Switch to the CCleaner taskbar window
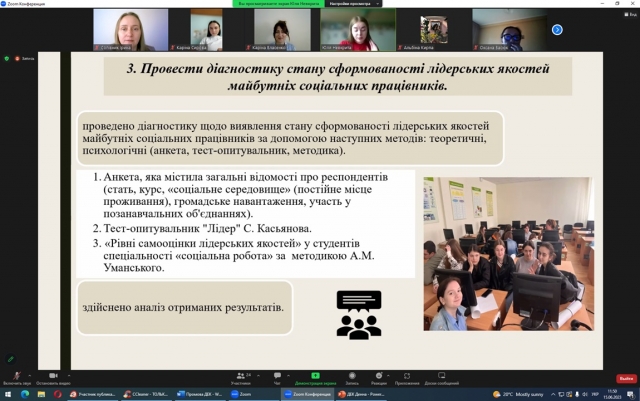This screenshot has height=401, width=640. (146, 394)
